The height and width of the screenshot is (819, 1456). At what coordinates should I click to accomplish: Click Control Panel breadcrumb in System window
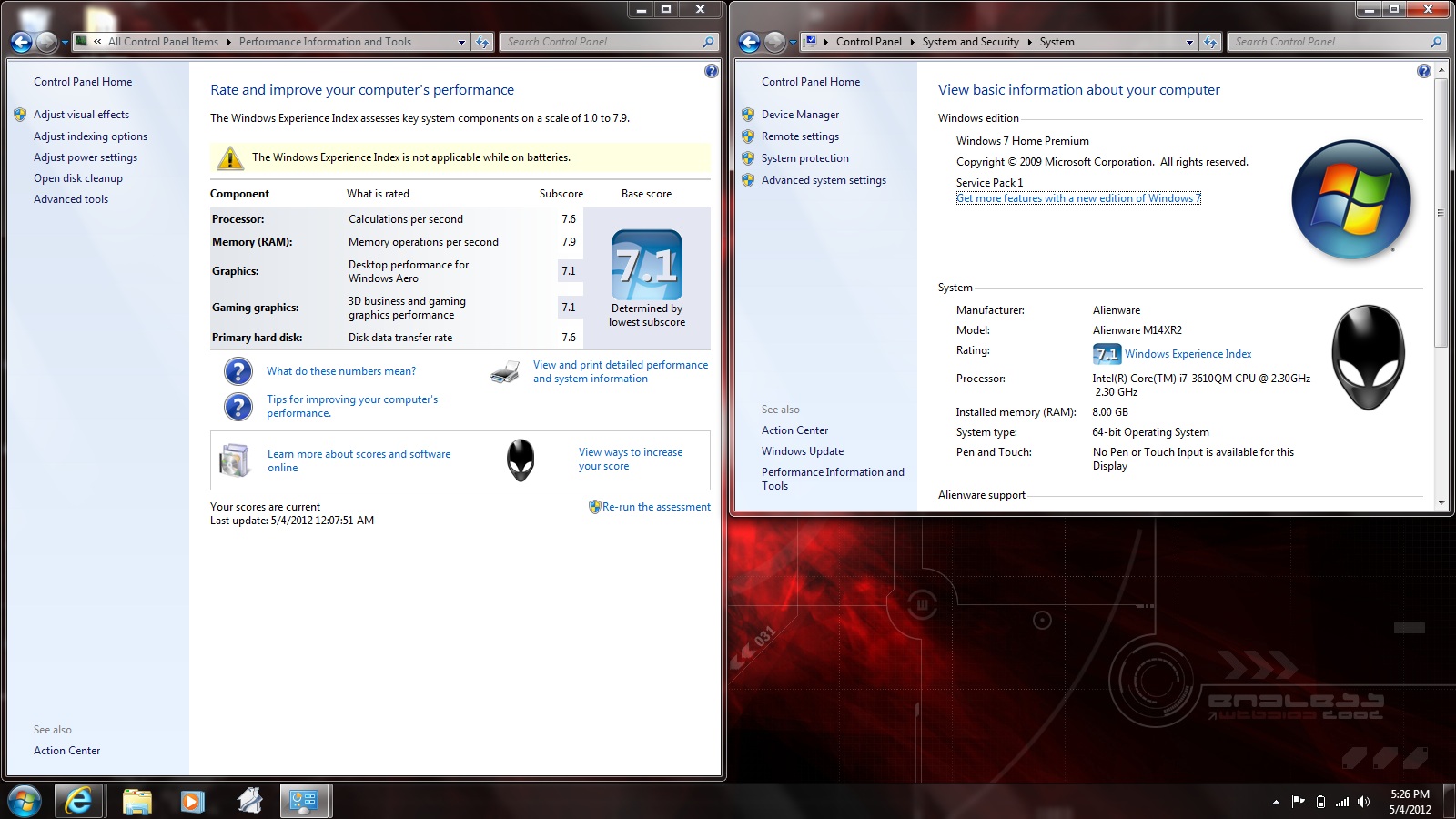pyautogui.click(x=868, y=42)
